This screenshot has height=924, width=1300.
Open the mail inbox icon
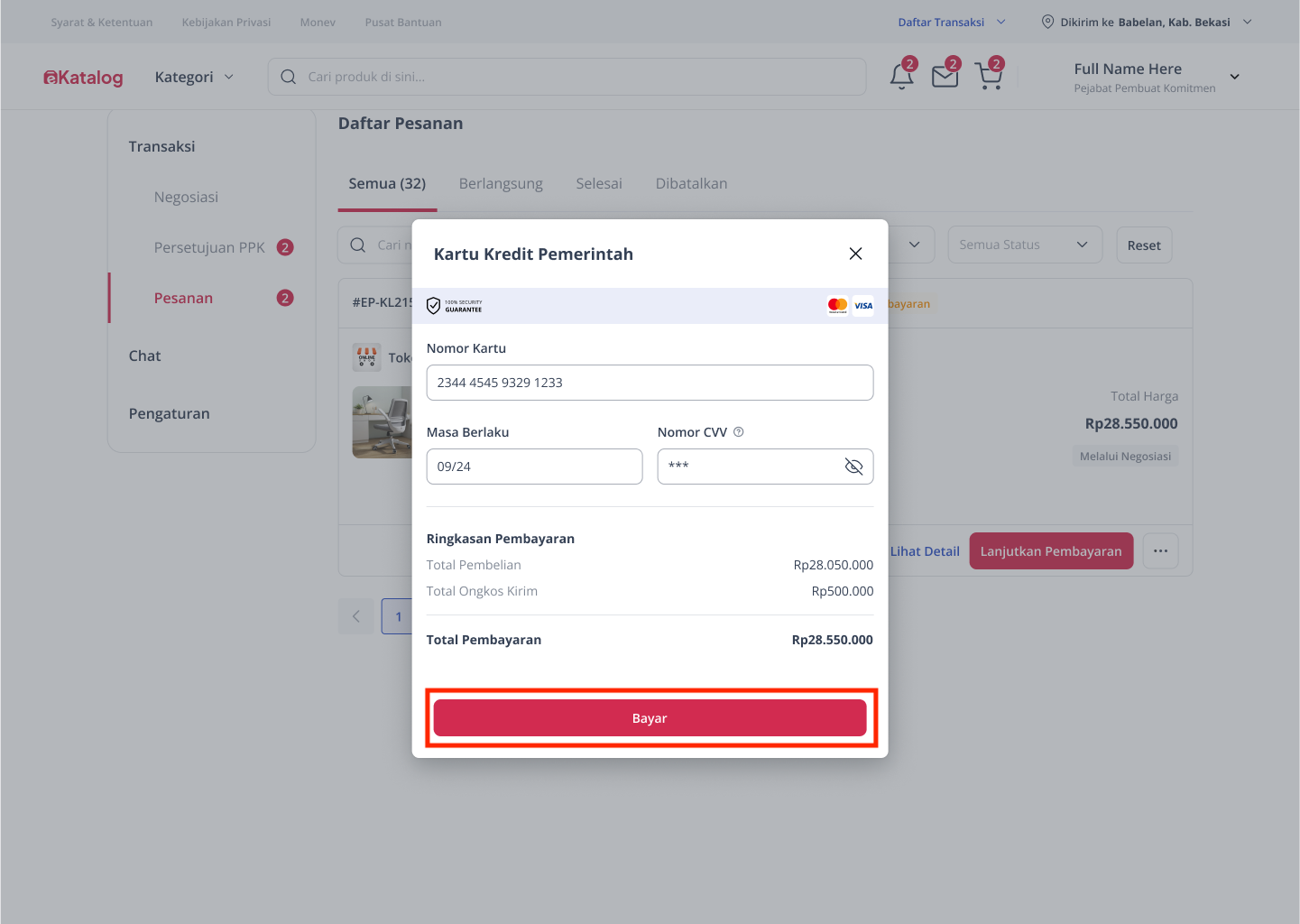tap(945, 77)
